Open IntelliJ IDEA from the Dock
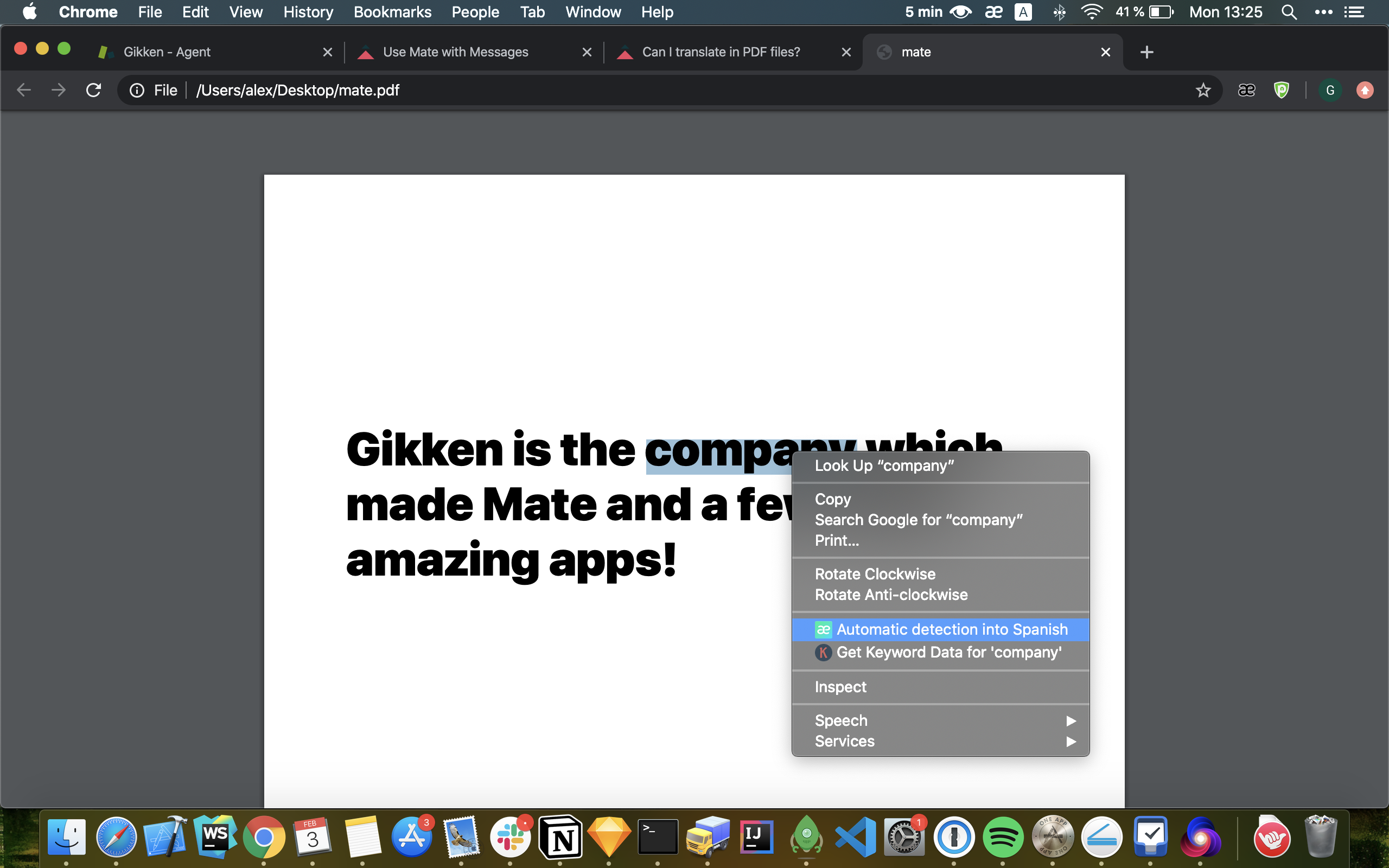 coord(756,837)
